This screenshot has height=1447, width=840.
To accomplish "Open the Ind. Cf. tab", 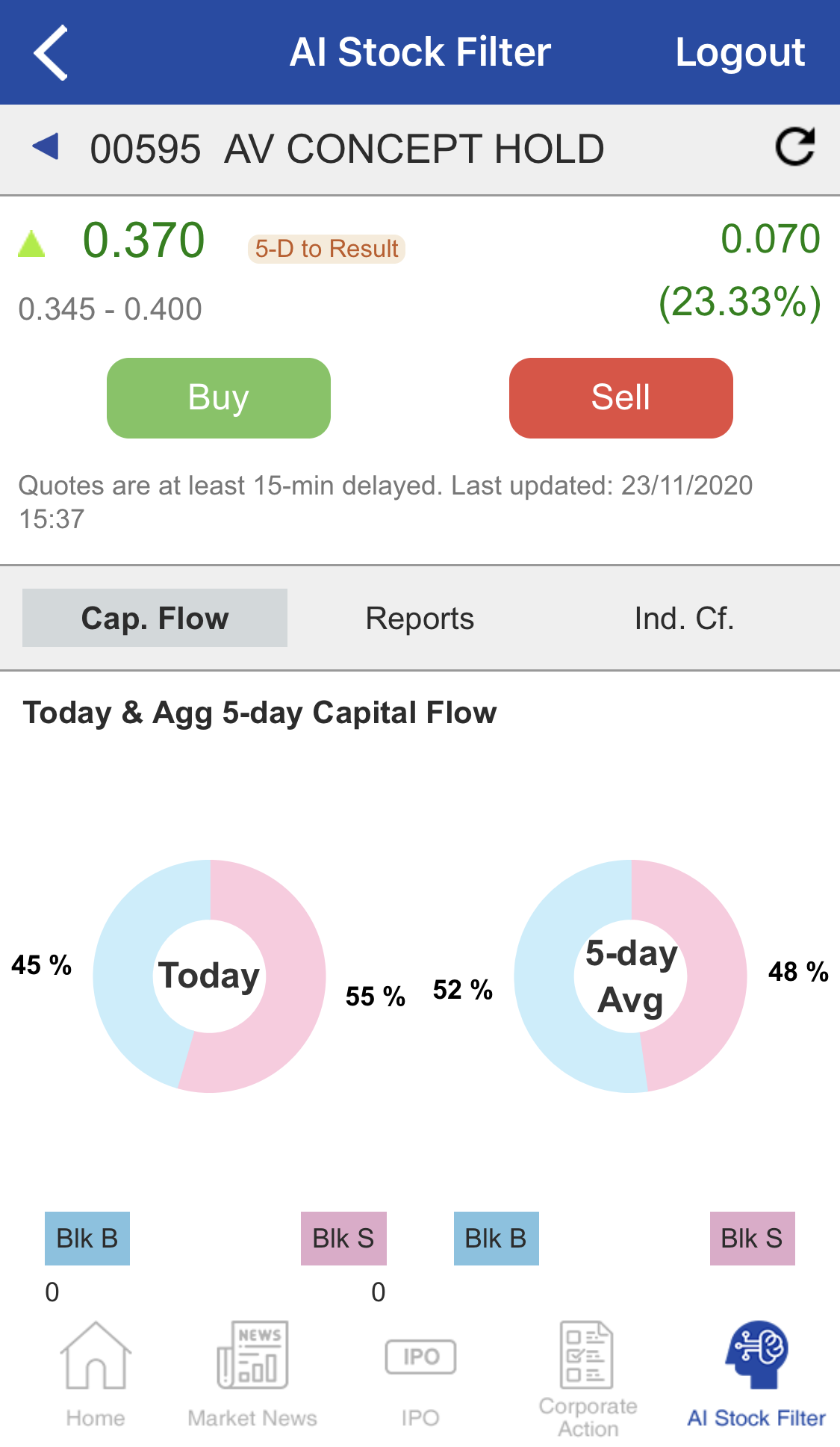I will click(684, 619).
